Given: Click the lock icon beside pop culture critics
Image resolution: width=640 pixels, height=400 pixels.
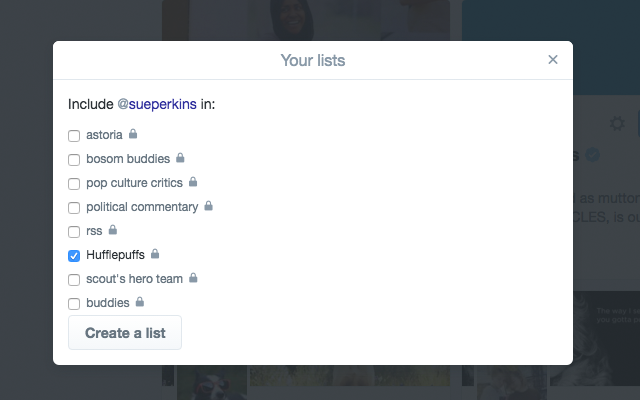Looking at the screenshot, I should tap(193, 182).
